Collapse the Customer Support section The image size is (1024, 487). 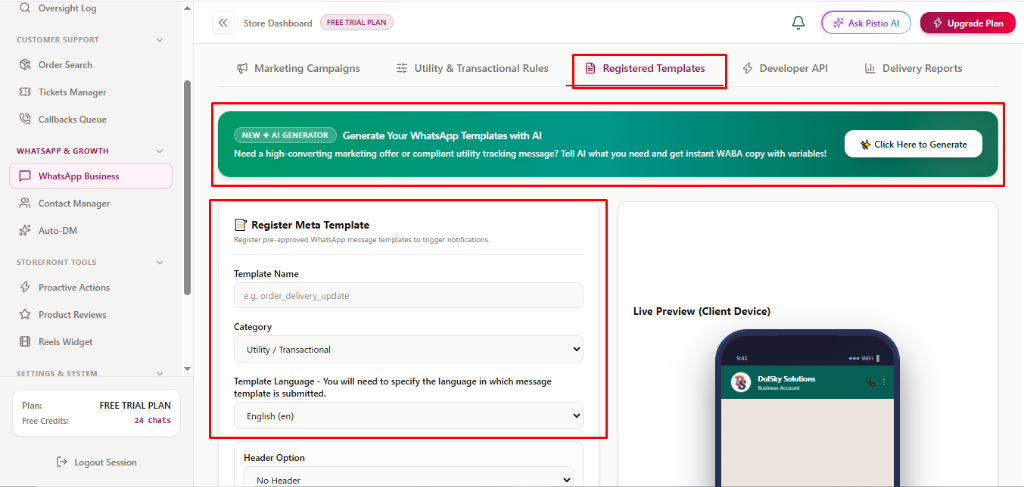pos(160,40)
